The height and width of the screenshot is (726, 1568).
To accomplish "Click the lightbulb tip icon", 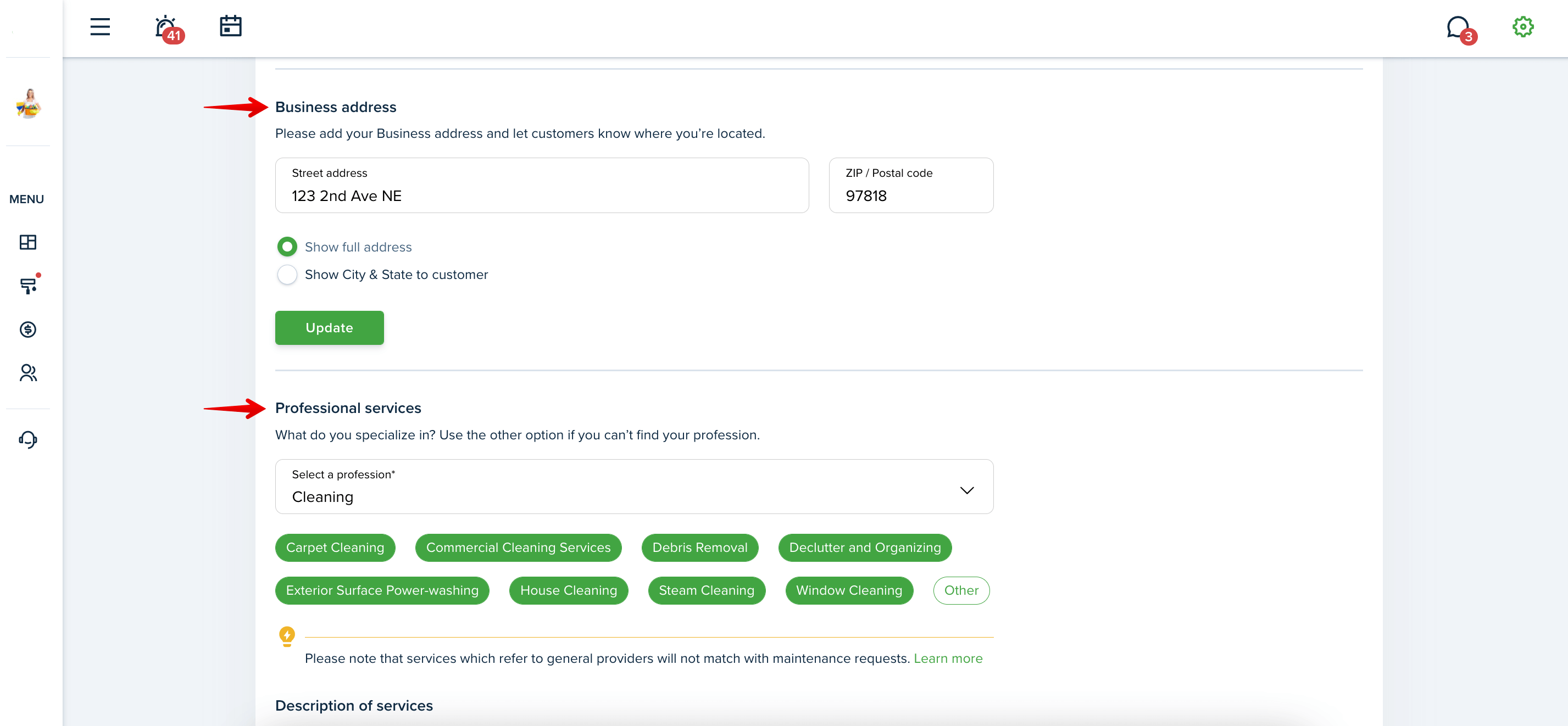I will pos(287,636).
